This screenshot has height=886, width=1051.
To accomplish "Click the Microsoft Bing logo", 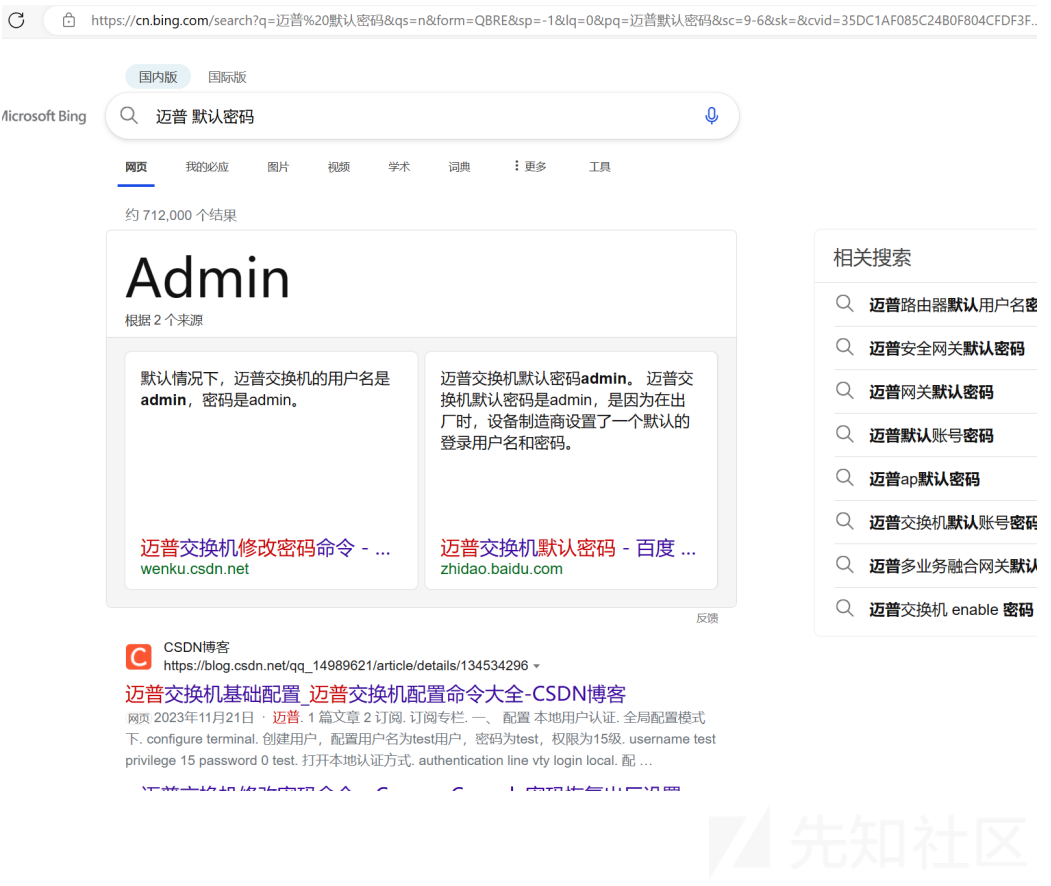I will point(44,116).
